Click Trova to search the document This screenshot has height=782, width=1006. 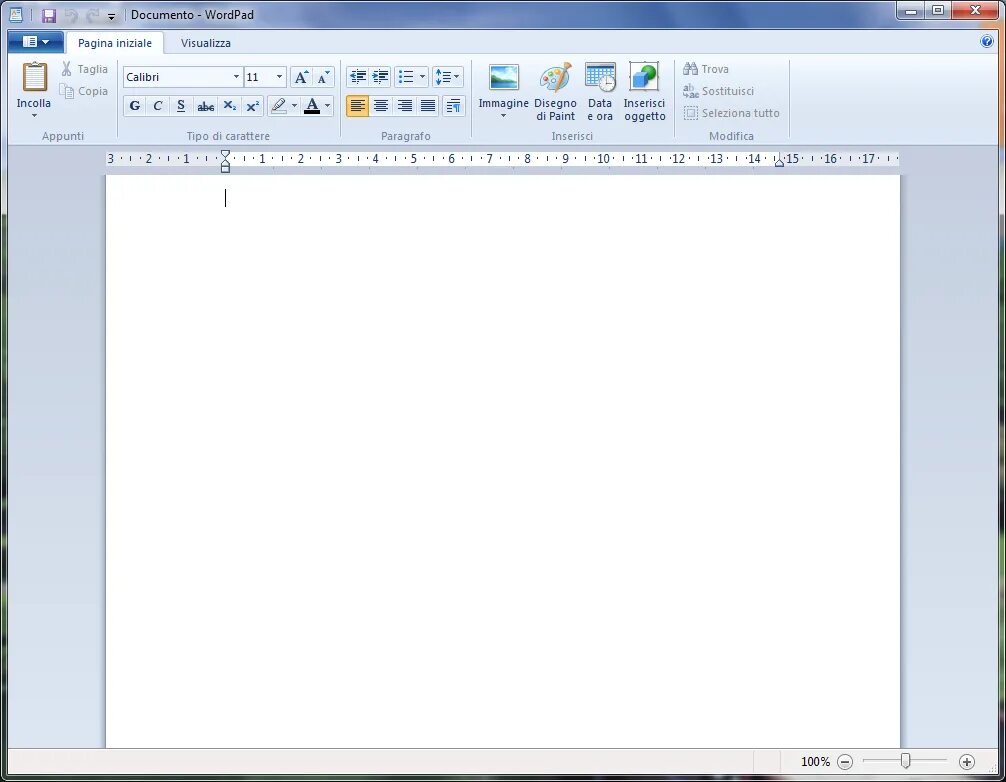(x=706, y=69)
